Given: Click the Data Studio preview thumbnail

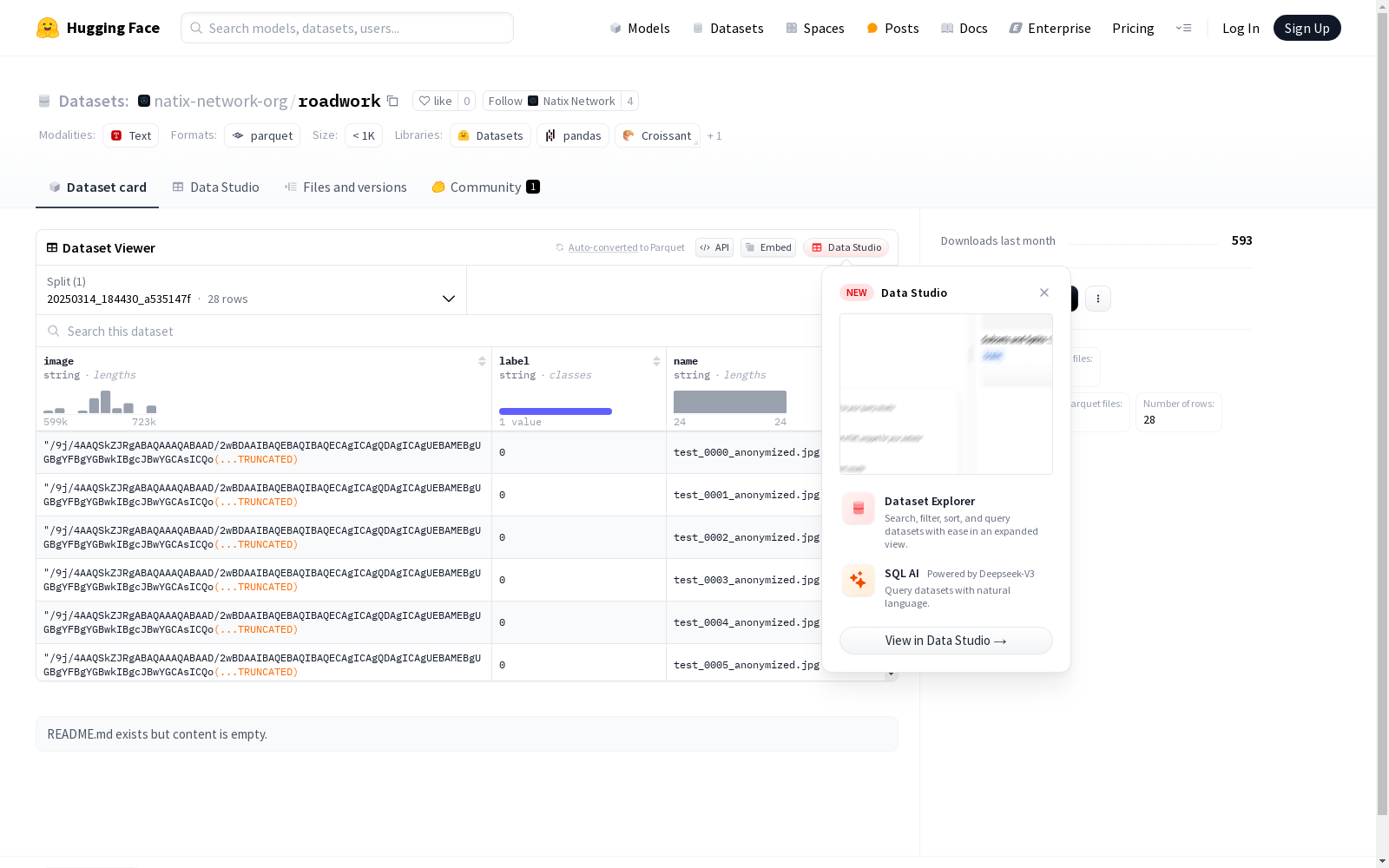Looking at the screenshot, I should [946, 394].
